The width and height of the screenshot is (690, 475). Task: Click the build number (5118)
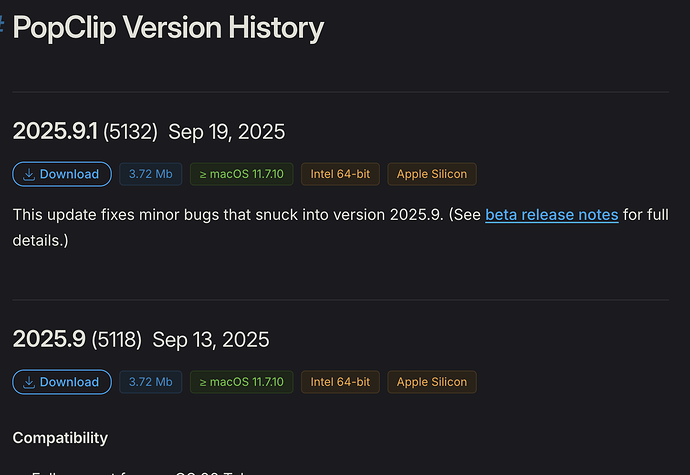116,340
